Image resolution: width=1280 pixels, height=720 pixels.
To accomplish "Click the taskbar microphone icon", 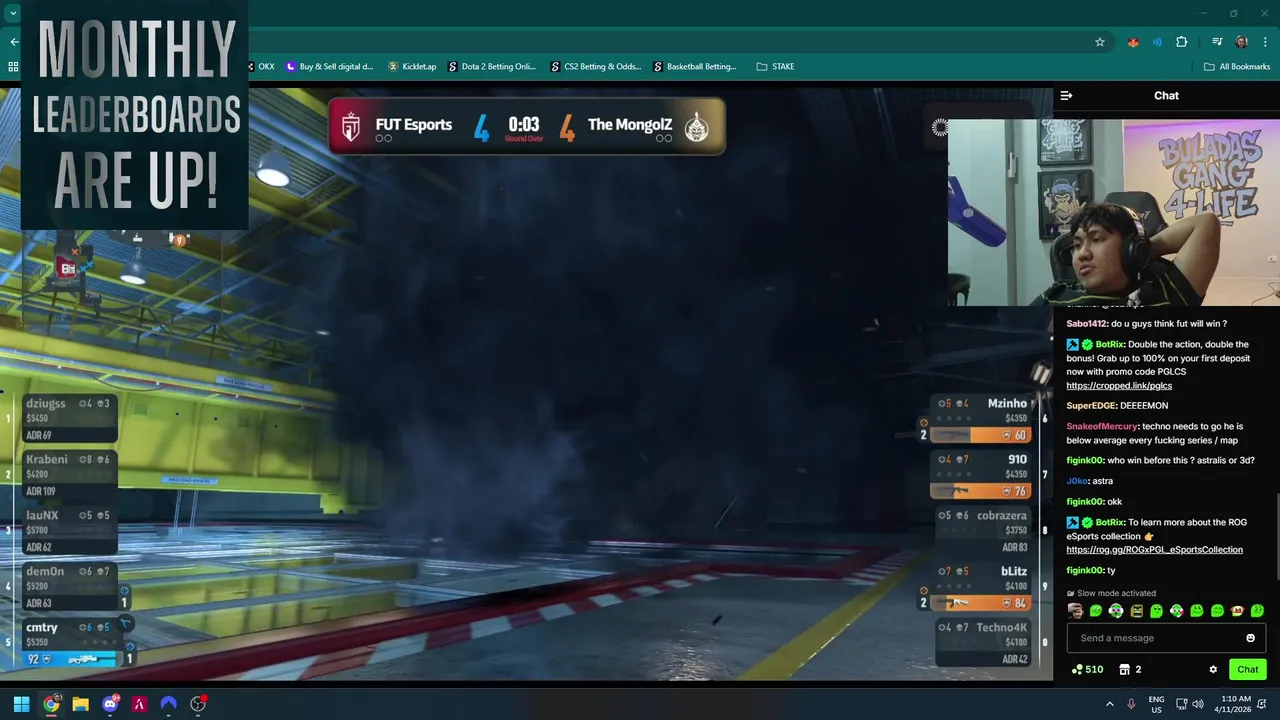I will [1131, 704].
